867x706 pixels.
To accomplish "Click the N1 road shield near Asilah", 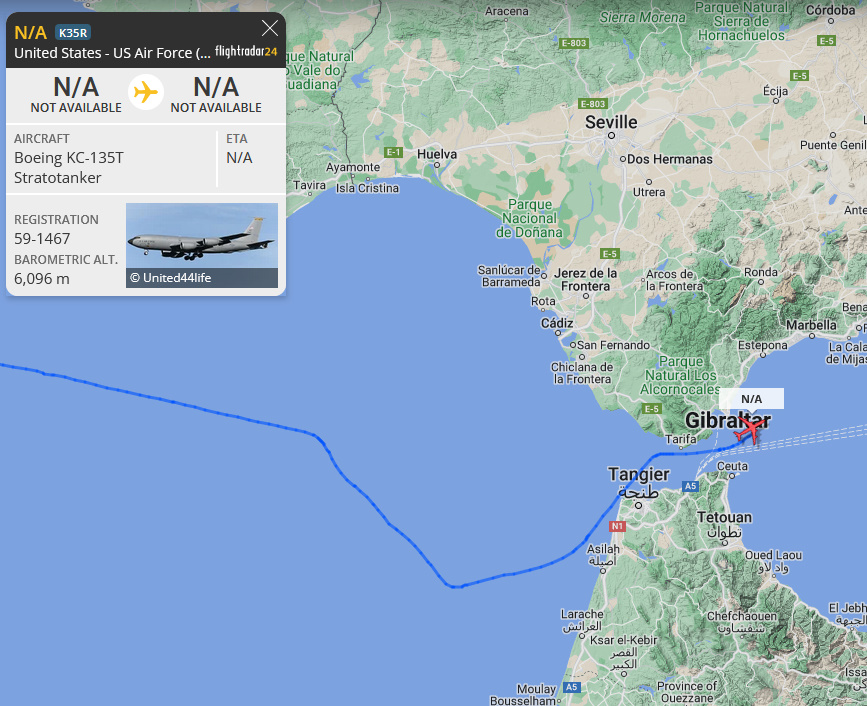I will point(617,526).
